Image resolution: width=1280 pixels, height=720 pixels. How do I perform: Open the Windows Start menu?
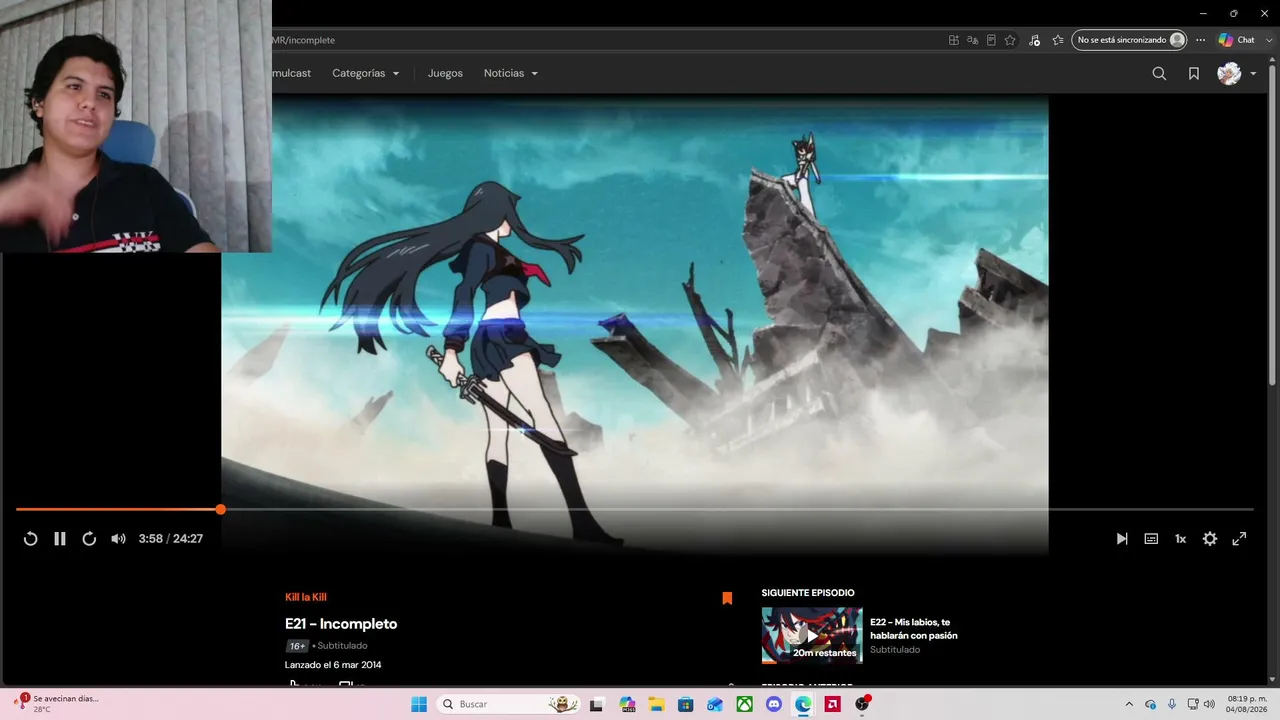[419, 704]
